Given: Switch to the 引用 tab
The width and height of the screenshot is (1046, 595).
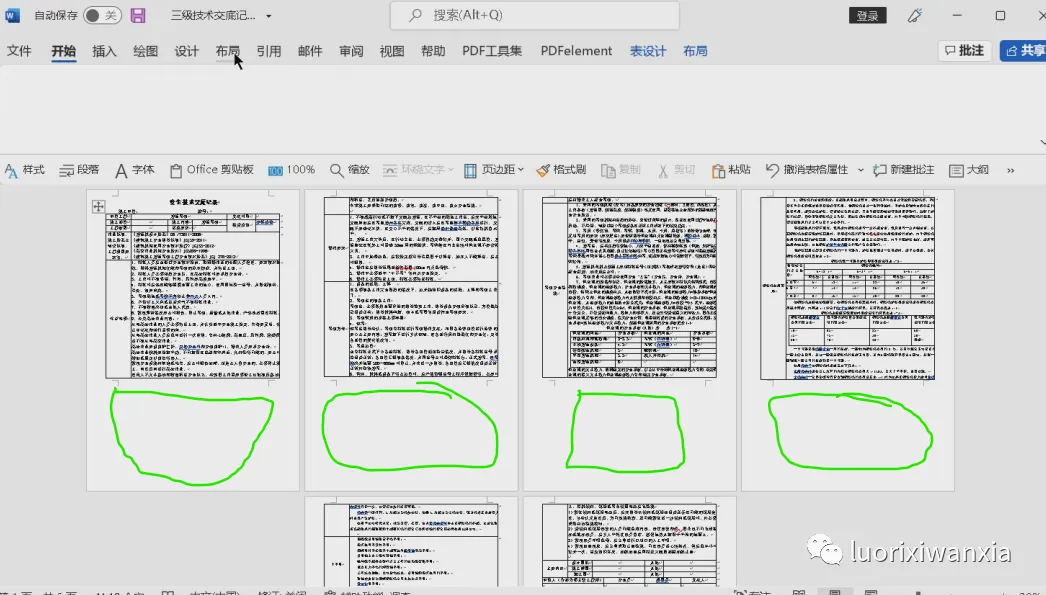Looking at the screenshot, I should pos(269,51).
